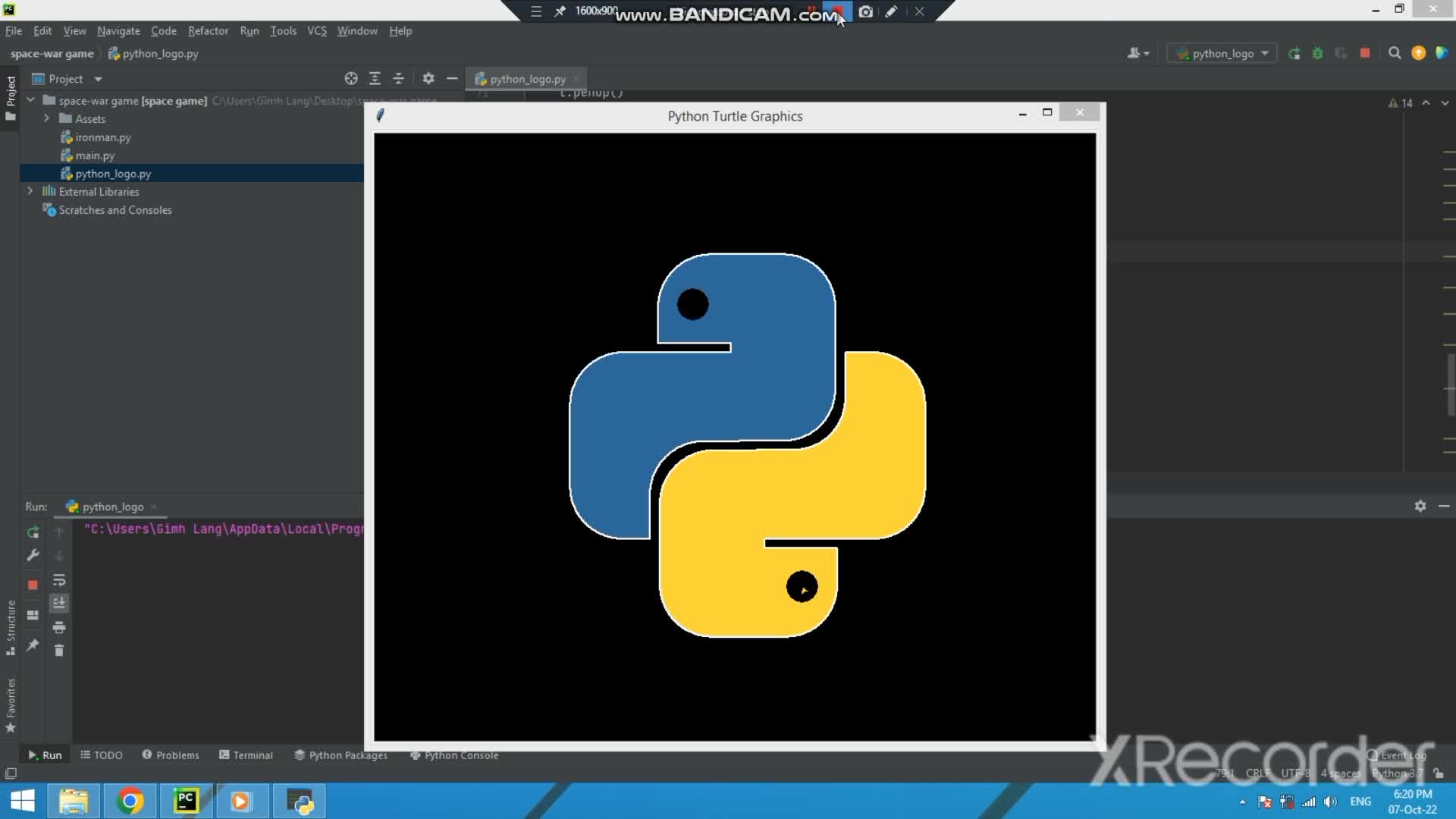
Task: Expand the External Libraries node
Action: tap(30, 191)
